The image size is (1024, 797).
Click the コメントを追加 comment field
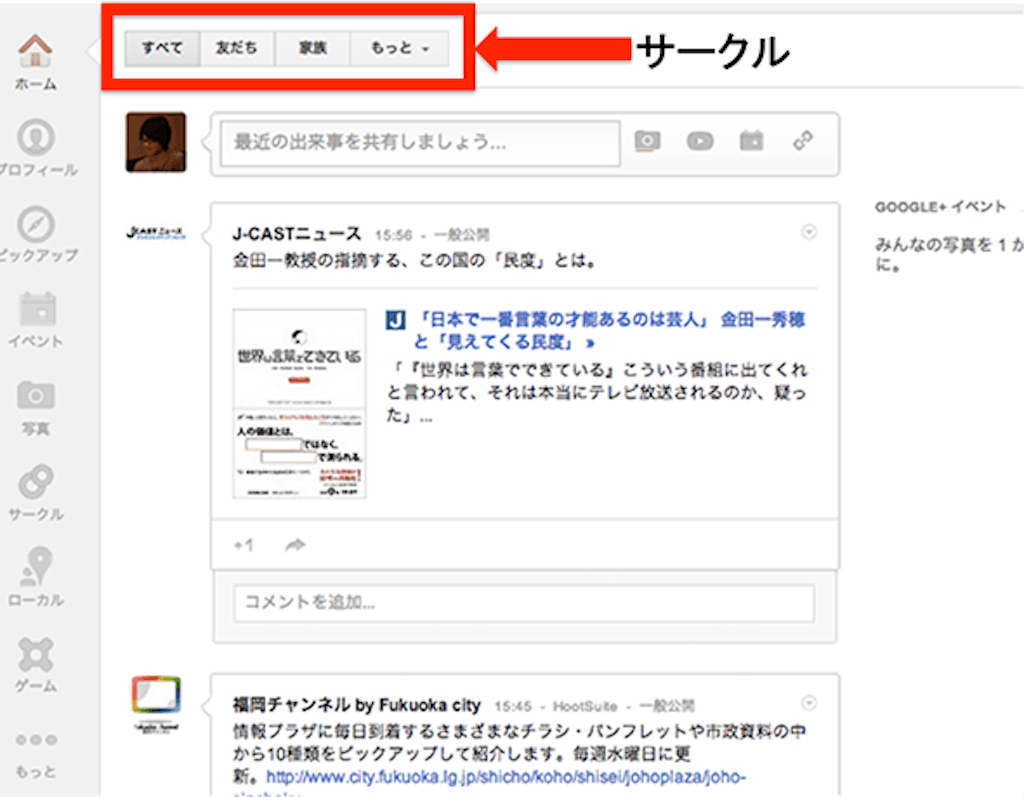pos(524,603)
